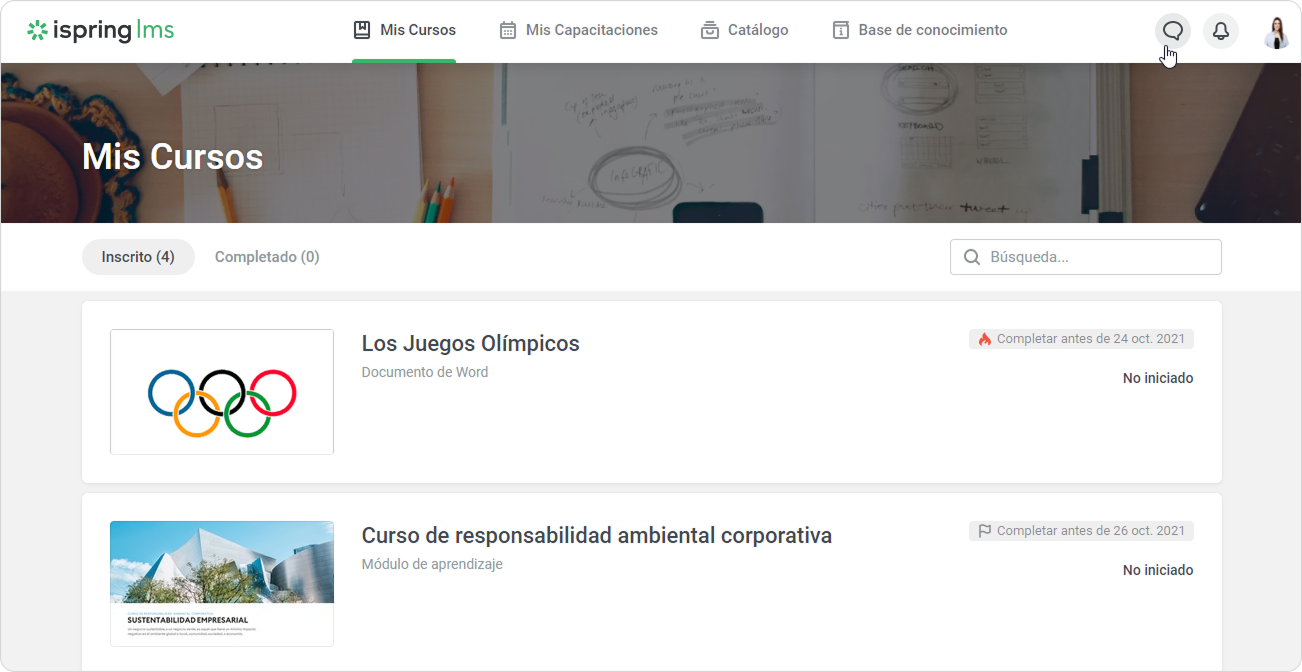Open the Mis Capacitaciones menu item
Viewport: 1302px width, 672px height.
click(x=591, y=30)
